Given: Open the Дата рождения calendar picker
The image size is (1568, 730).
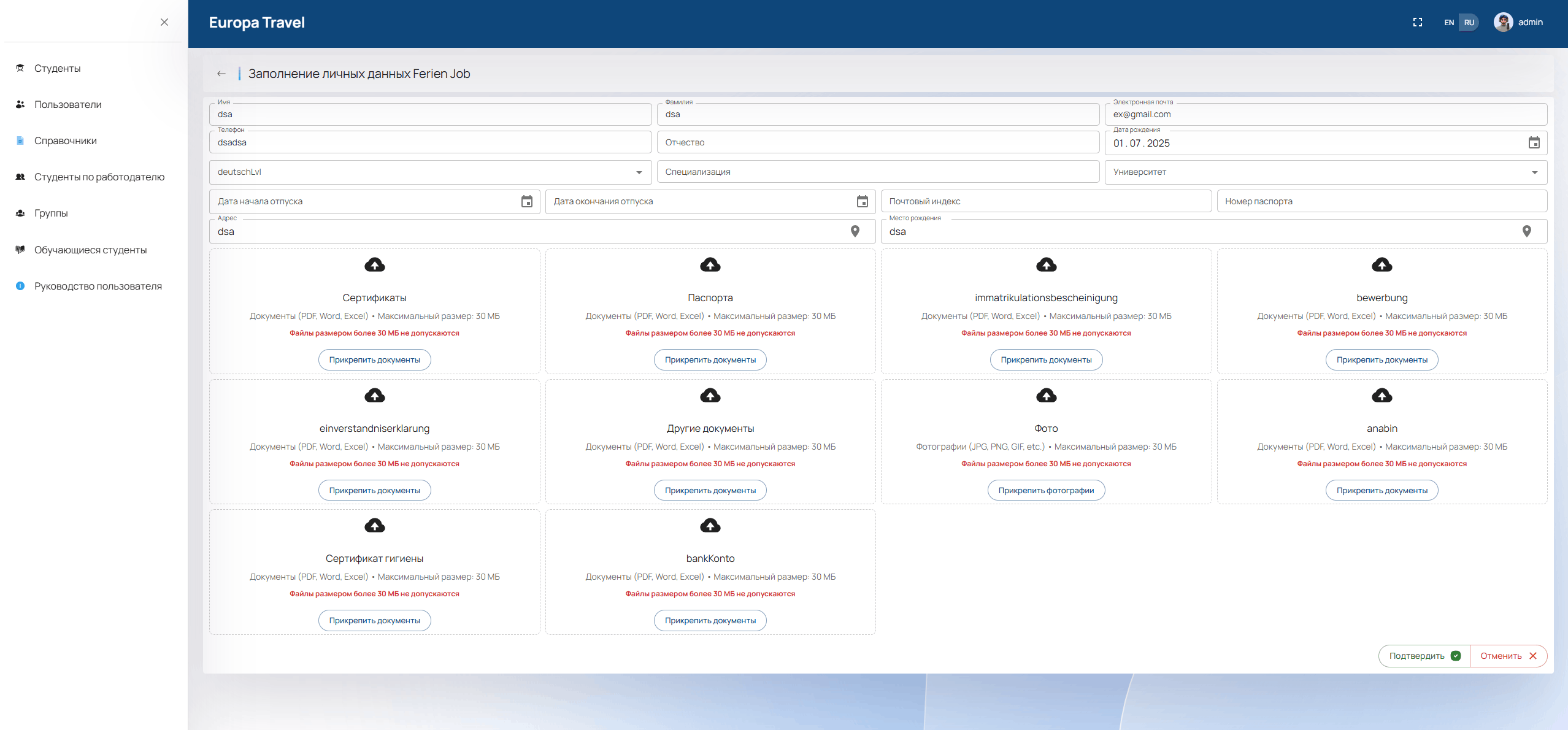Looking at the screenshot, I should 1534,143.
